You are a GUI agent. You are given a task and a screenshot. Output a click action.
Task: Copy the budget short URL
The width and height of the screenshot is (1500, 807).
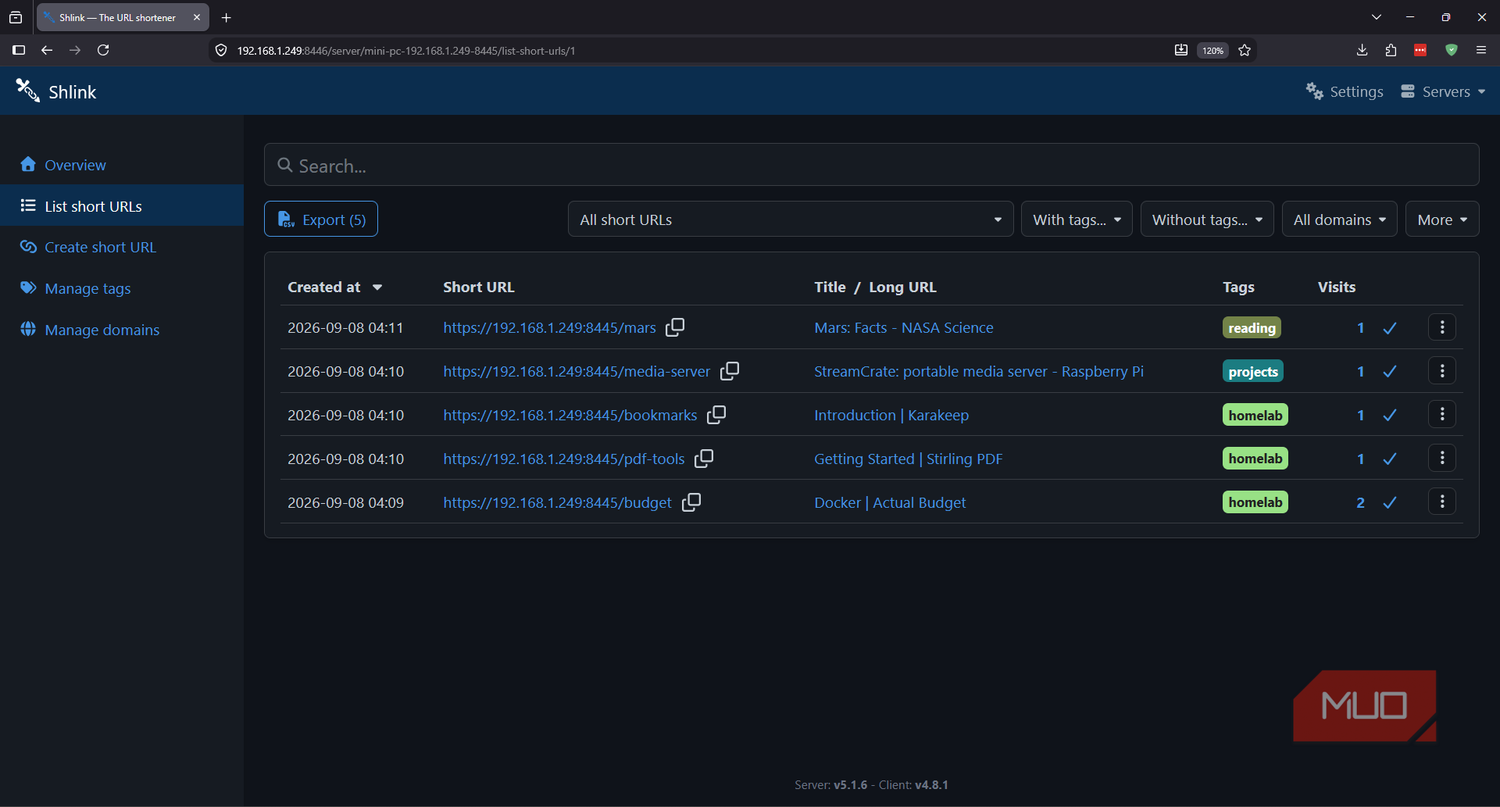(691, 502)
